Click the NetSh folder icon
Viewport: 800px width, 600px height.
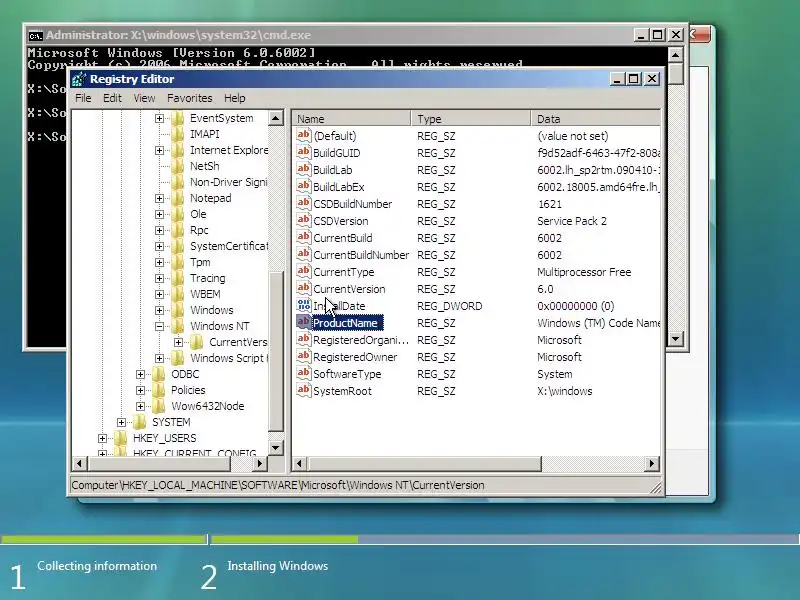pyautogui.click(x=178, y=166)
